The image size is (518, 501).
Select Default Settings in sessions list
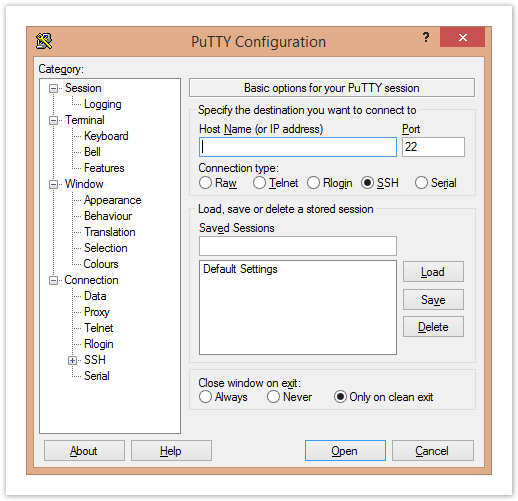(x=240, y=269)
